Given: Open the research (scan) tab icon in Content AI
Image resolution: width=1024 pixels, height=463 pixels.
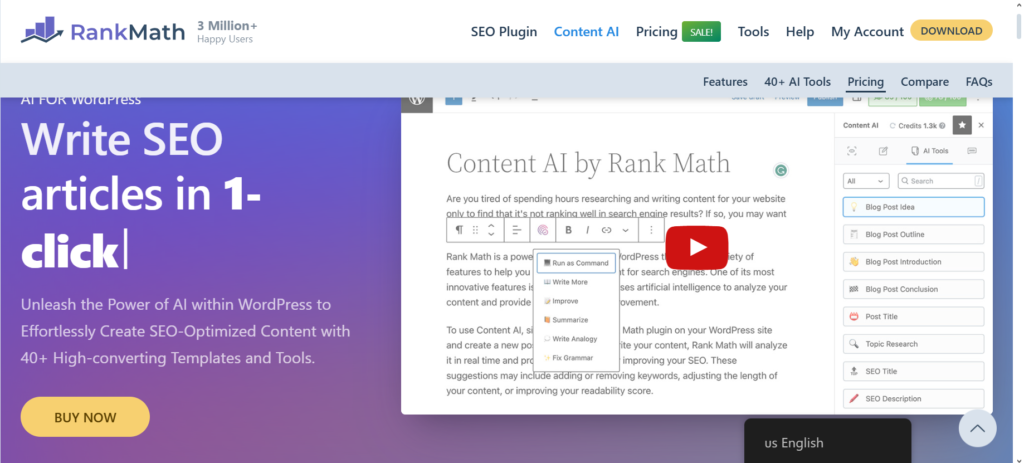Looking at the screenshot, I should [852, 151].
